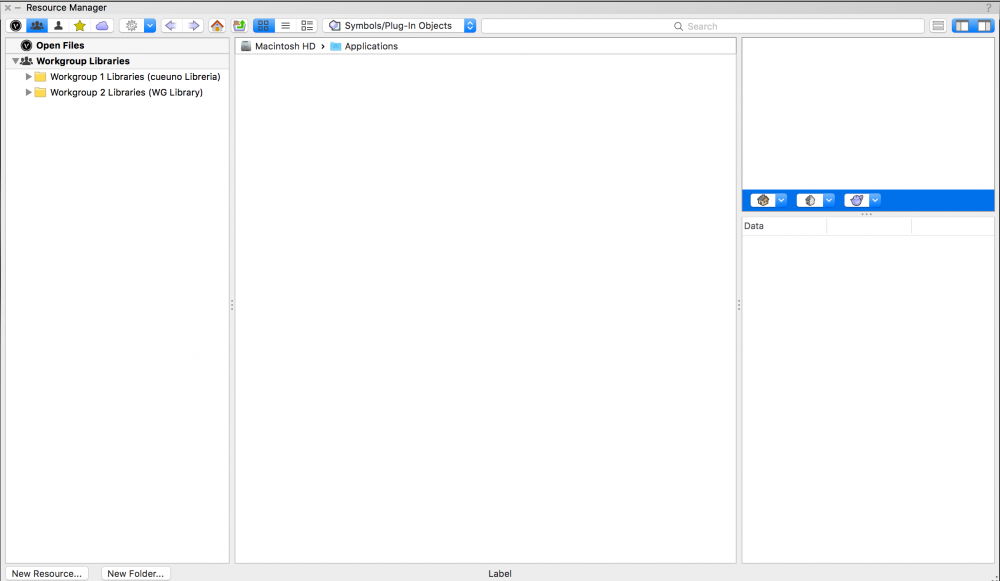Toggle Workgroup Libraries display button
1000x581 pixels.
pyautogui.click(x=37, y=26)
